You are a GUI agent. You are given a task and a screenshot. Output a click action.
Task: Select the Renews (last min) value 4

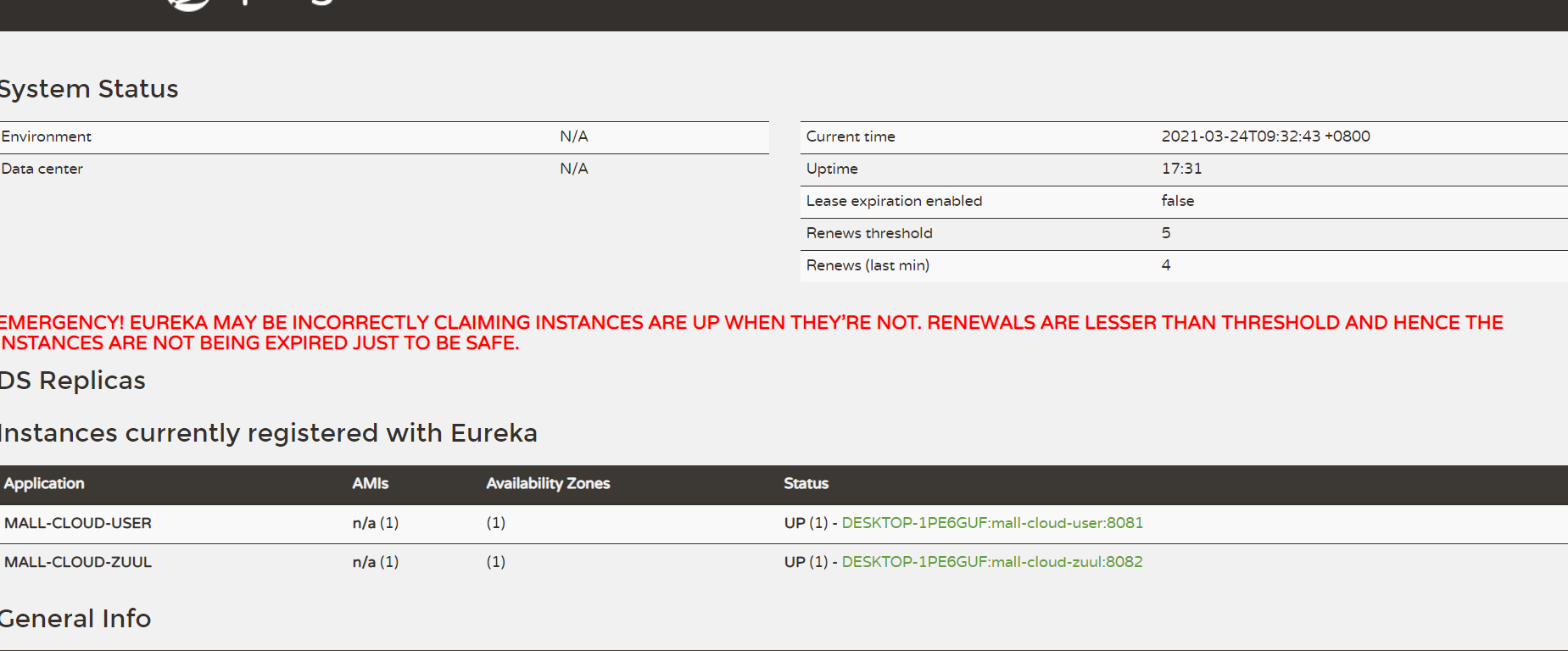[1166, 265]
